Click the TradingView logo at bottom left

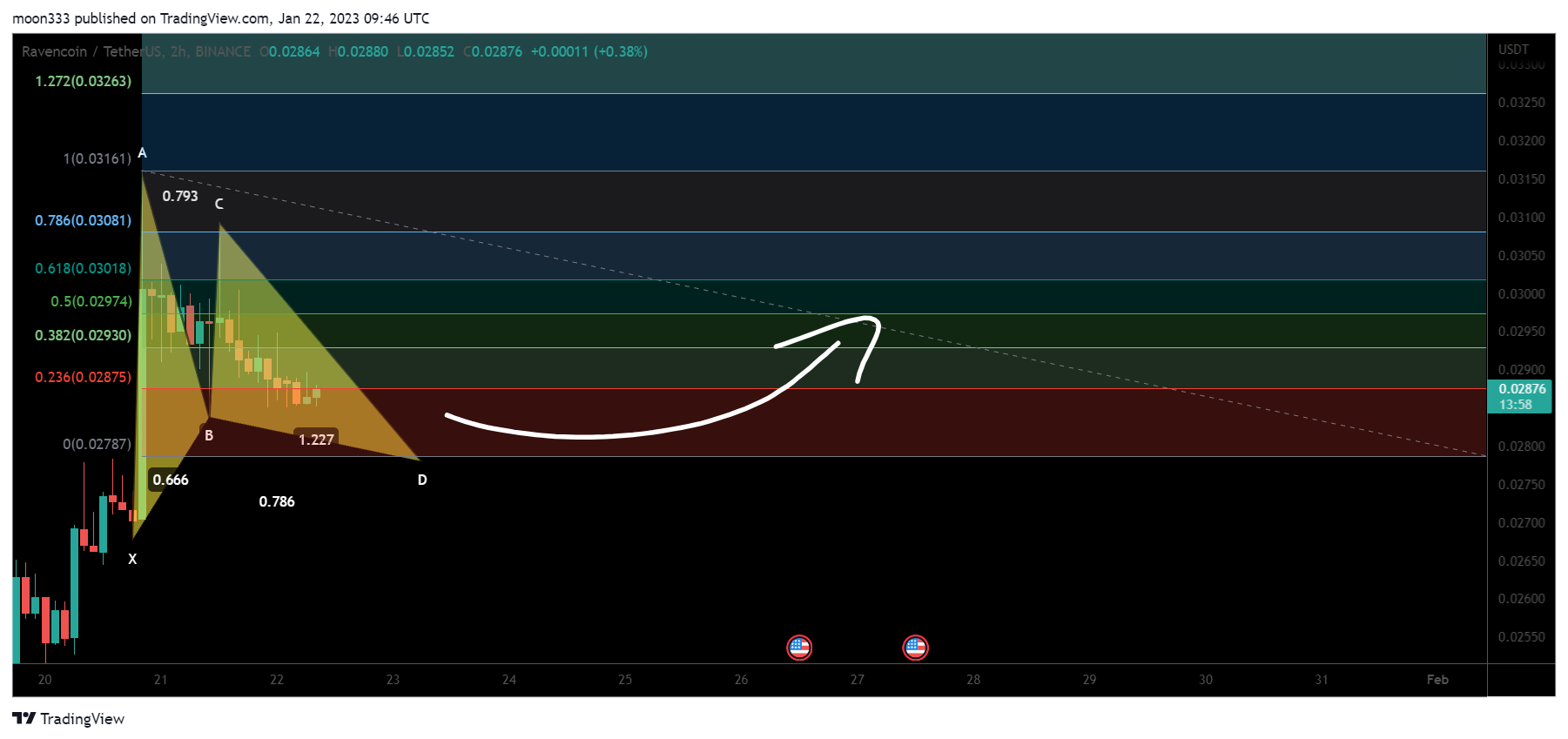[x=69, y=718]
